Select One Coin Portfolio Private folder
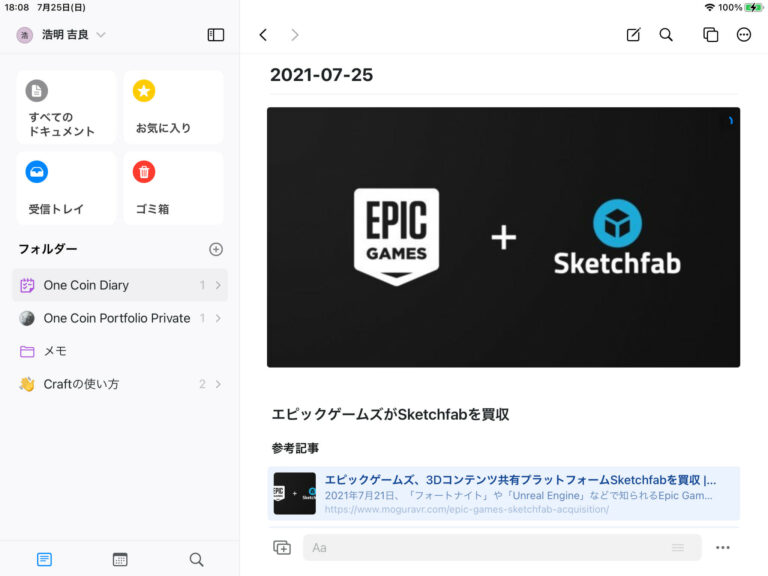The height and width of the screenshot is (576, 768). 120,318
